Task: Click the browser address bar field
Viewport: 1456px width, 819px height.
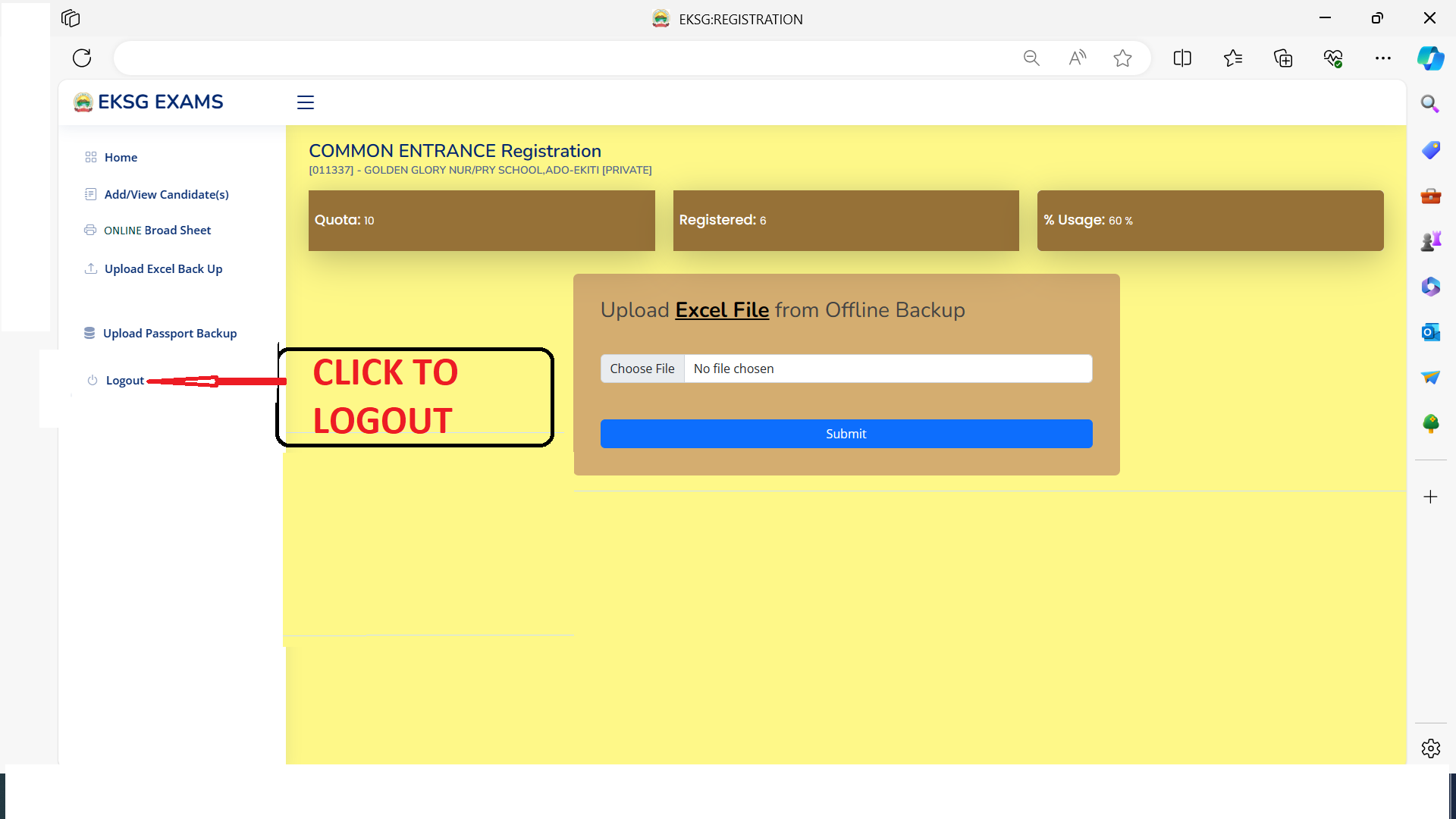Action: tap(561, 58)
